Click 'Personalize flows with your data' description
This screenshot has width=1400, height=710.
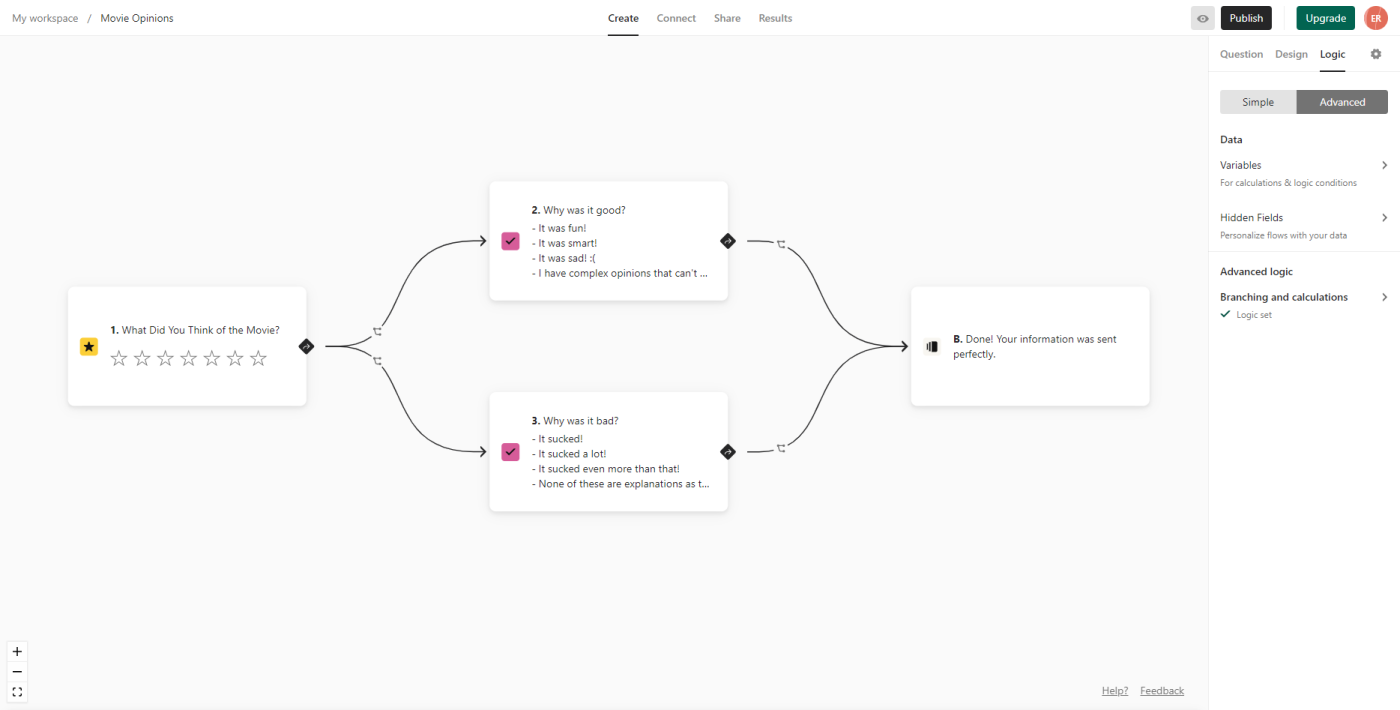pyautogui.click(x=1283, y=235)
